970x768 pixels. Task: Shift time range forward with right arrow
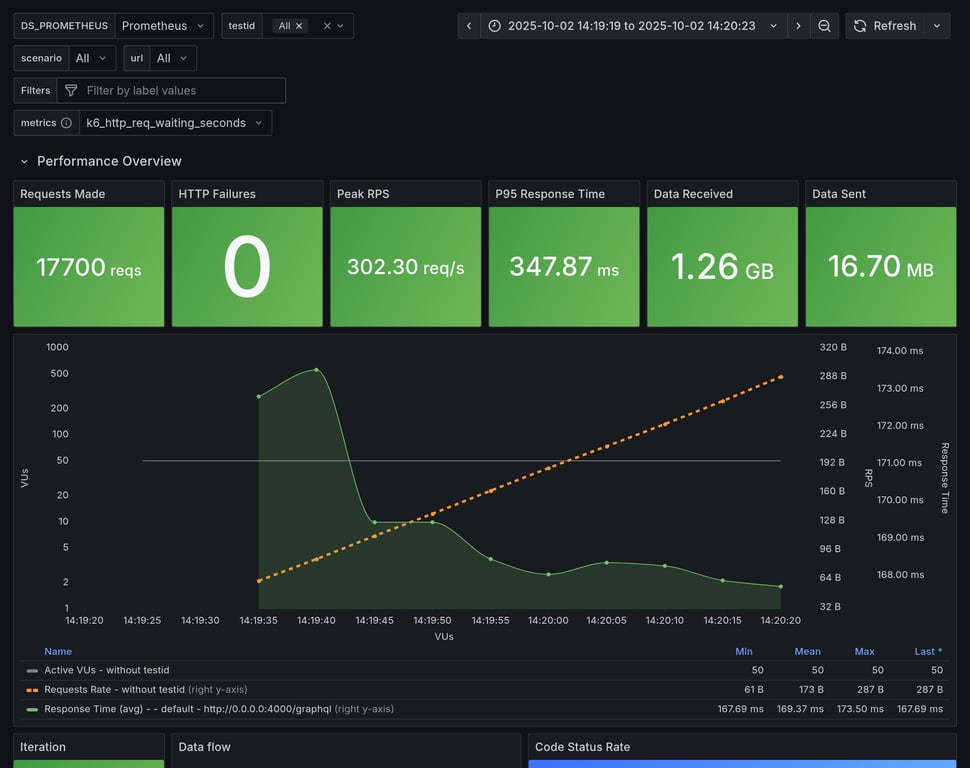pyautogui.click(x=798, y=26)
